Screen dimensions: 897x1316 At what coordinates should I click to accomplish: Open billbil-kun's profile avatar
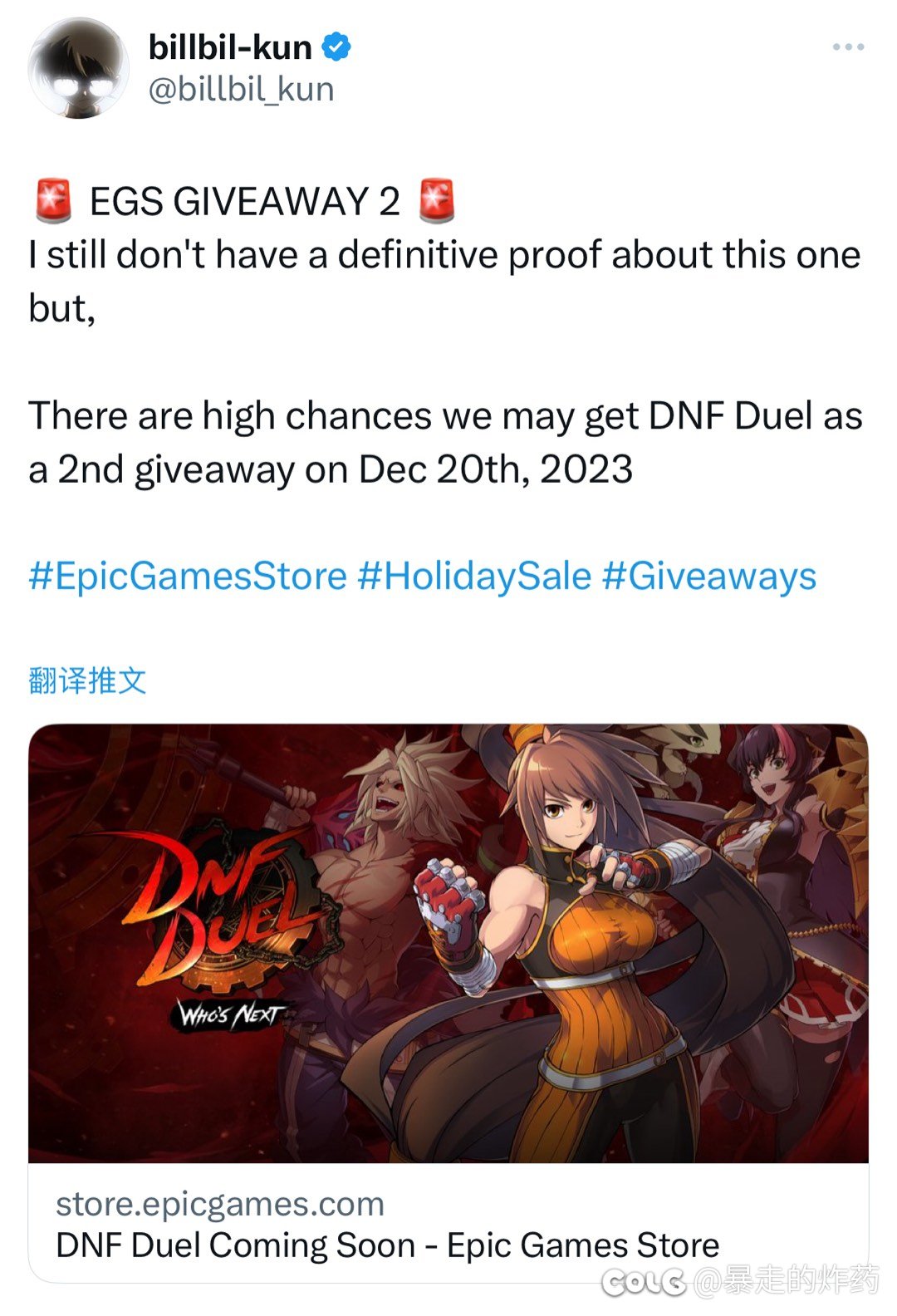[78, 68]
